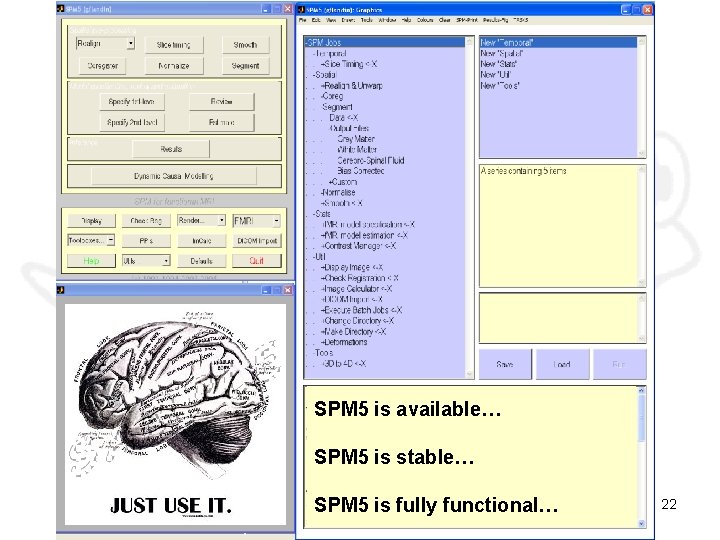Select Execute Batch Jobs item
Screen dimensions: 720x540
click(x=362, y=310)
